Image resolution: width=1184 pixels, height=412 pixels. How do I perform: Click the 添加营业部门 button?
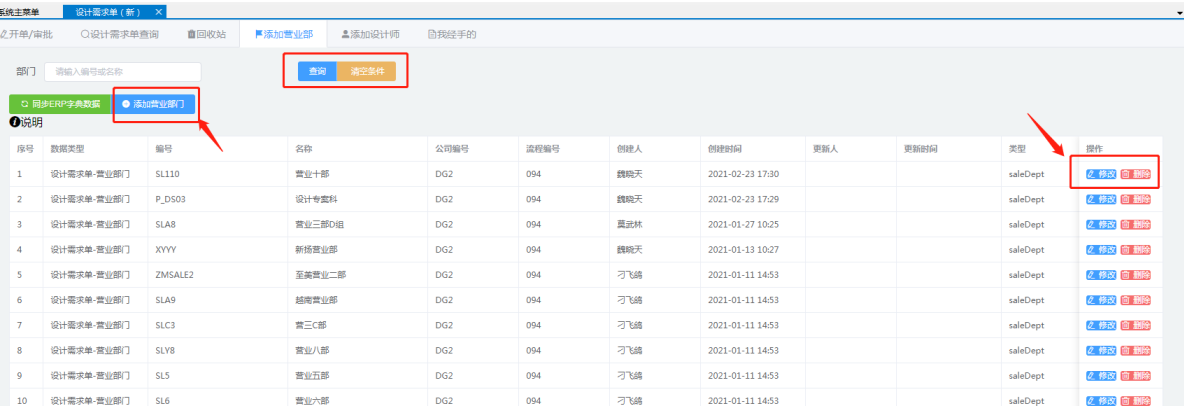[x=153, y=104]
